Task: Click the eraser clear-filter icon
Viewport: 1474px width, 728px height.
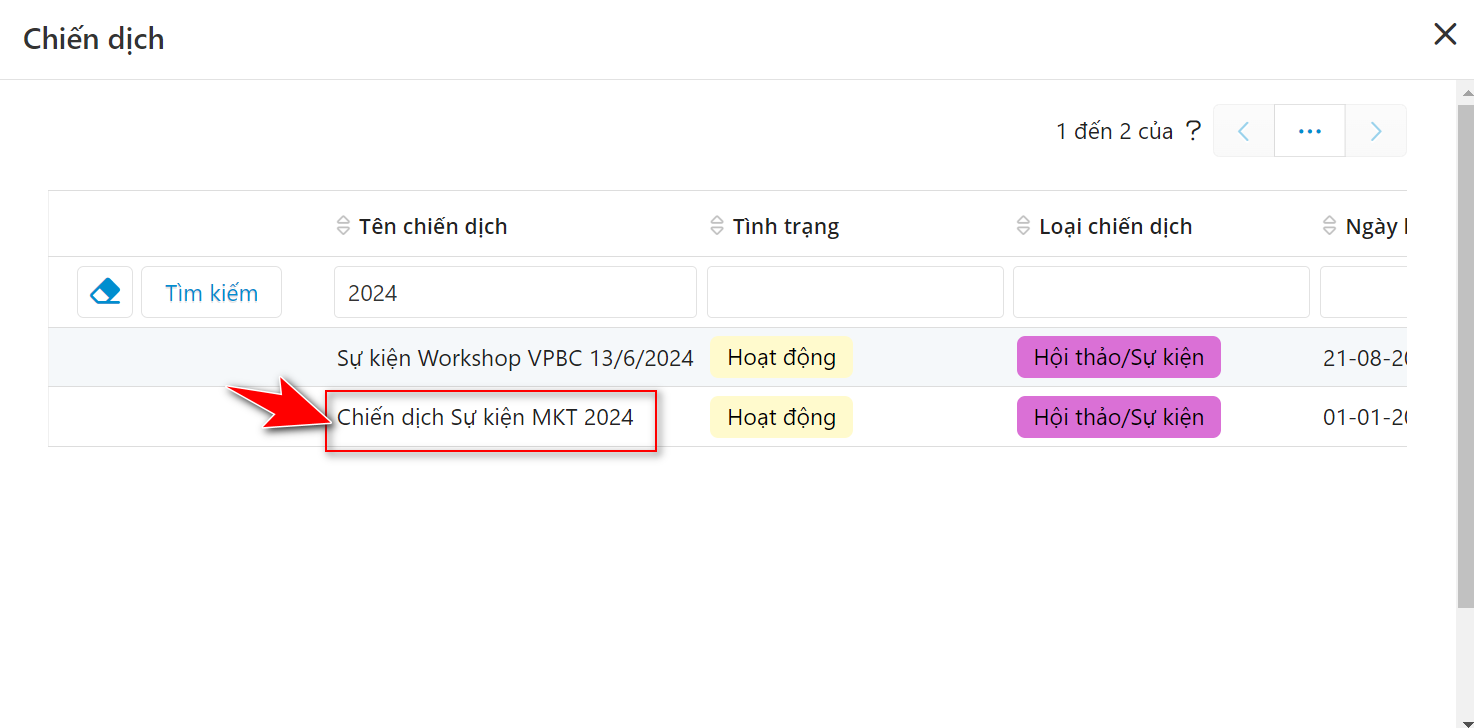Action: click(105, 292)
